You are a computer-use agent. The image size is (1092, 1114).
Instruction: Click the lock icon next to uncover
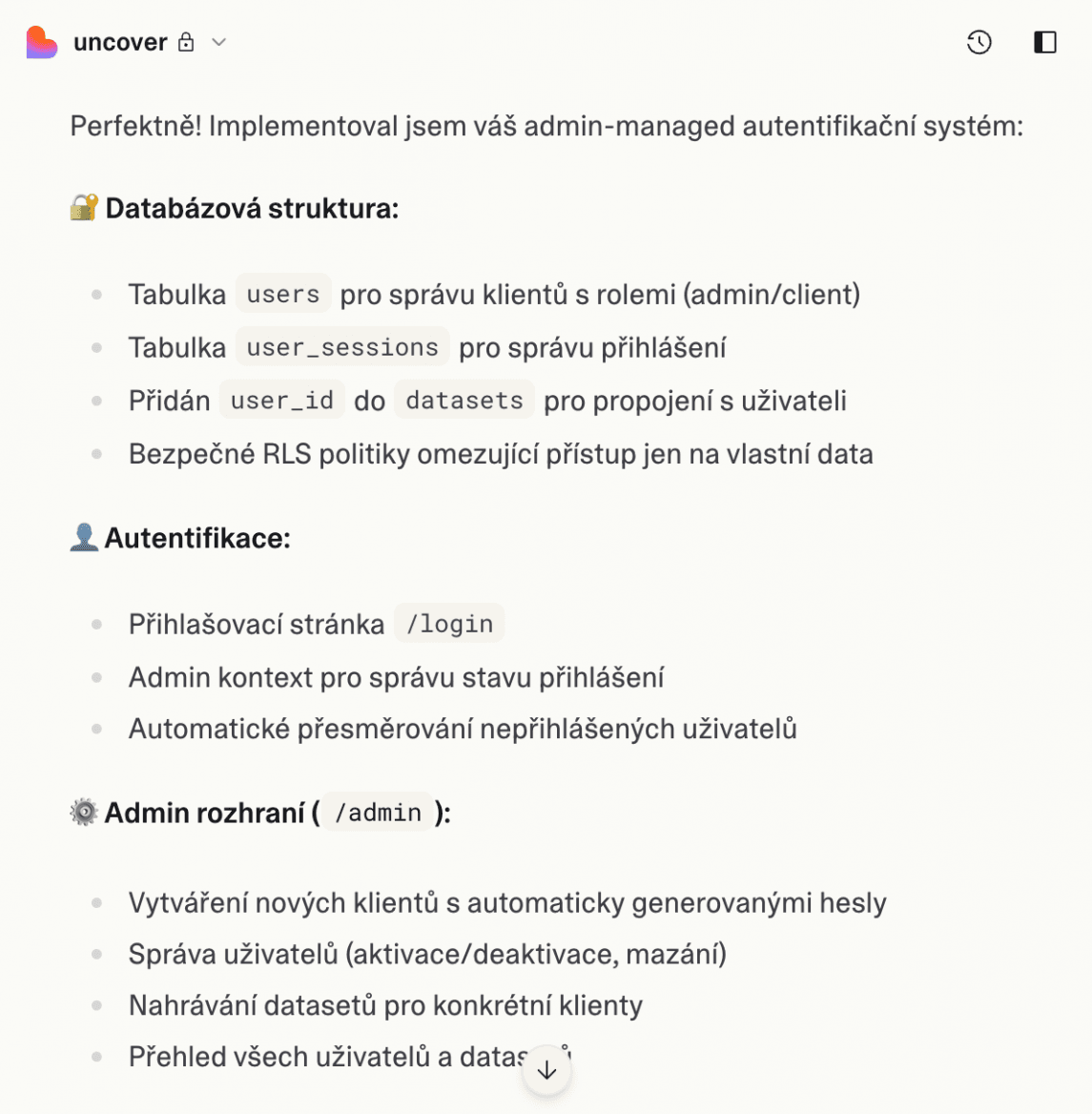click(x=187, y=42)
